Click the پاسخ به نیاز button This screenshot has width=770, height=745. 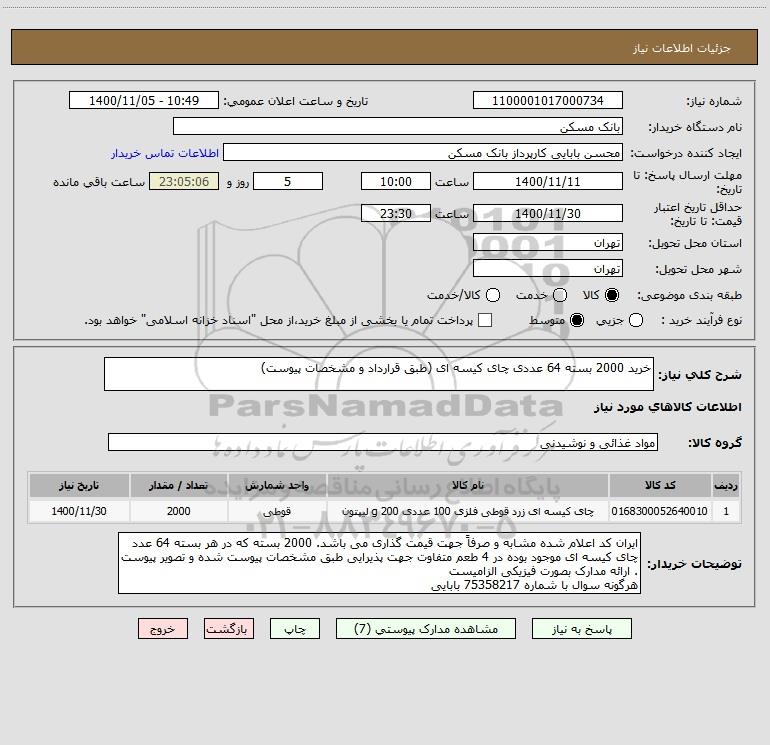[582, 629]
